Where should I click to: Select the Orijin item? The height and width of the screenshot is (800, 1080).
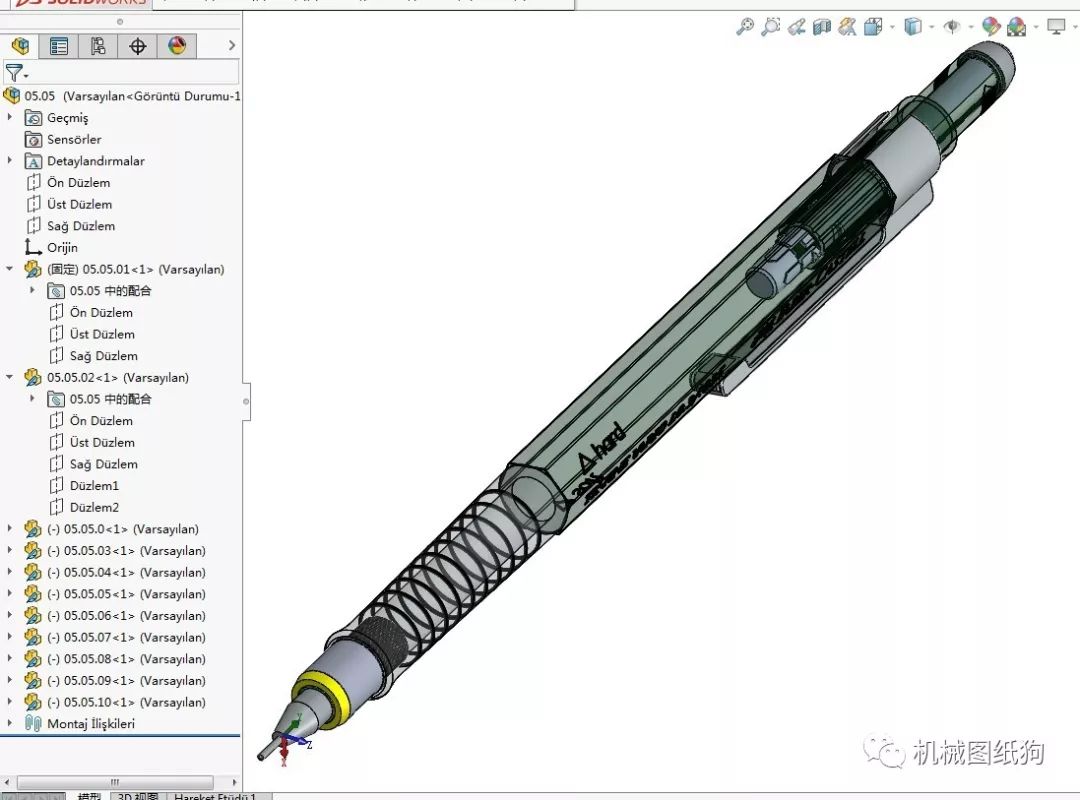pos(62,247)
